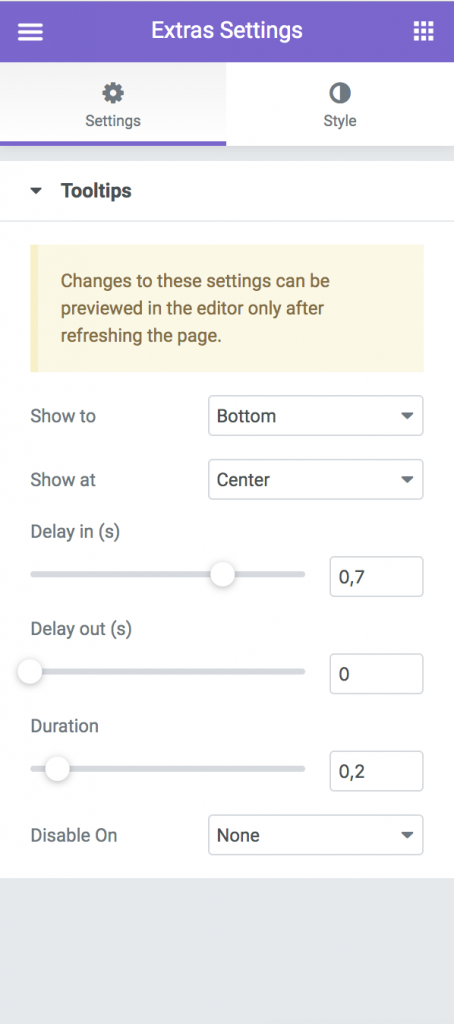This screenshot has width=454, height=1024.
Task: Click the Delay in slider track end
Action: [300, 575]
